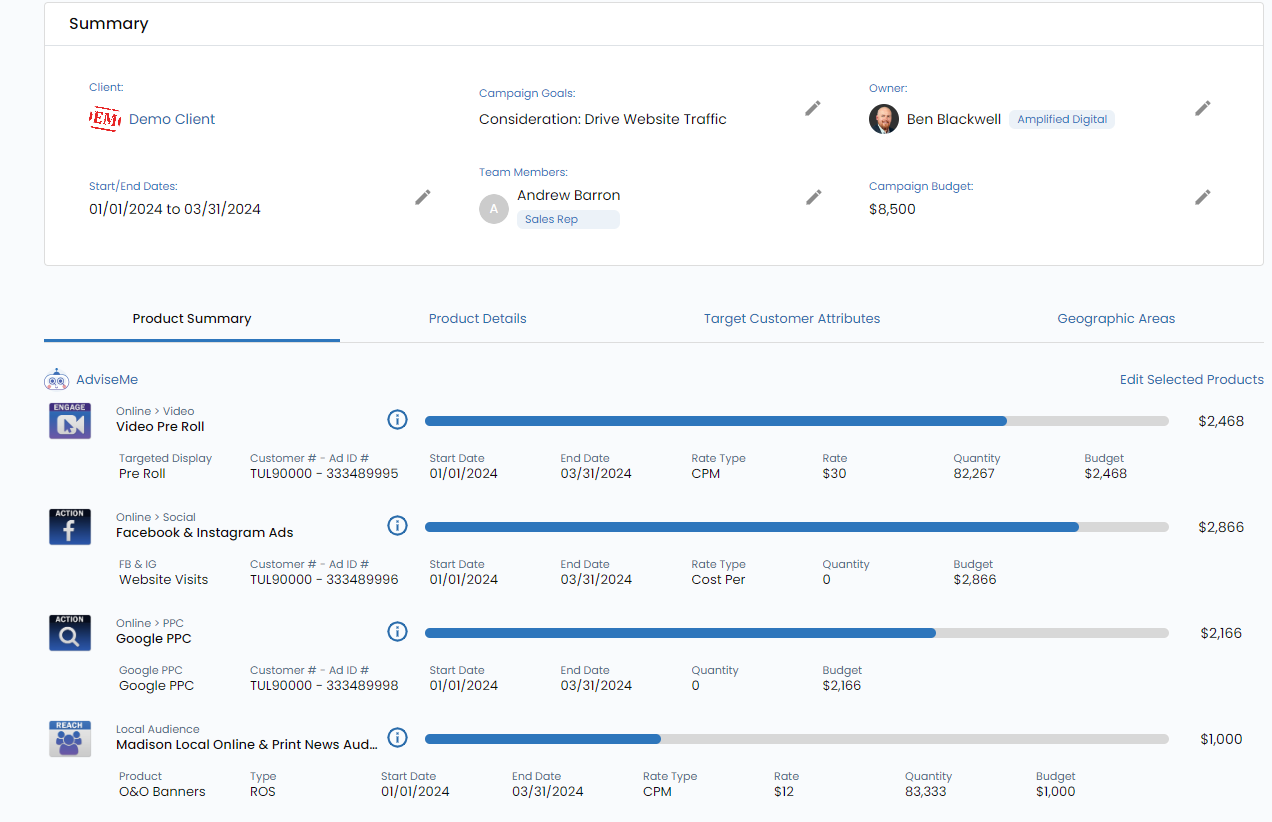Select the Product Summary tab
Viewport: 1272px width, 822px height.
(192, 319)
